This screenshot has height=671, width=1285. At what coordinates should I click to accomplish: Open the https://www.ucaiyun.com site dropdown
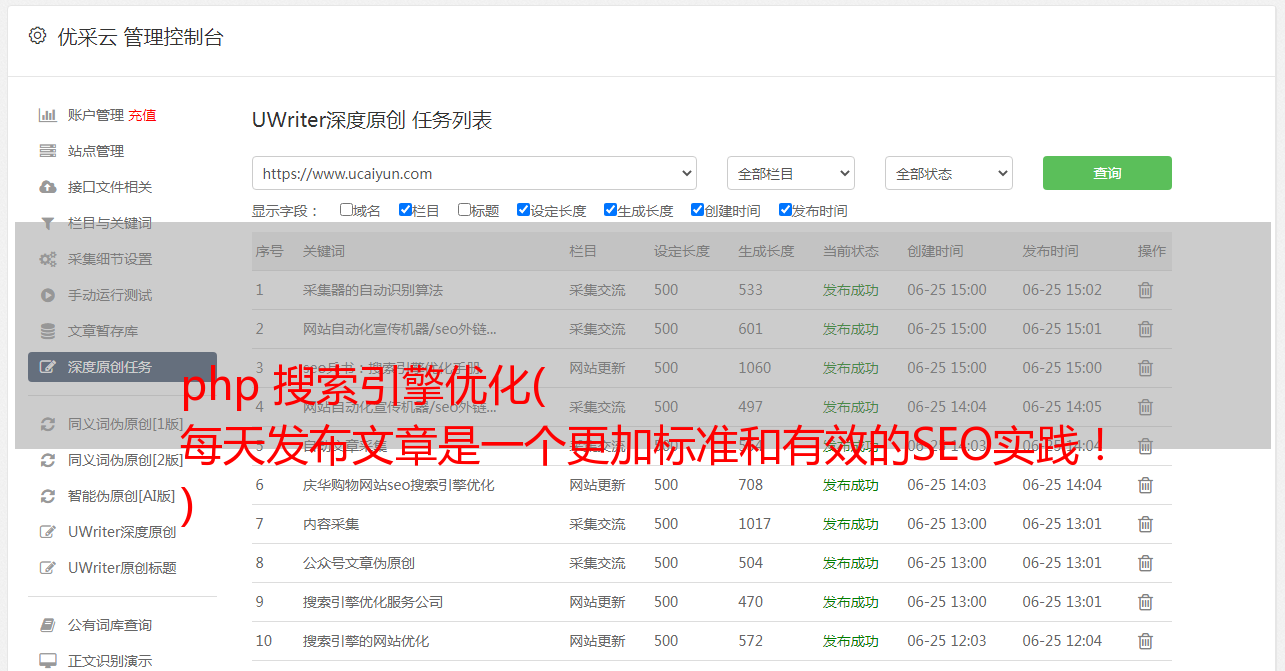pos(474,173)
